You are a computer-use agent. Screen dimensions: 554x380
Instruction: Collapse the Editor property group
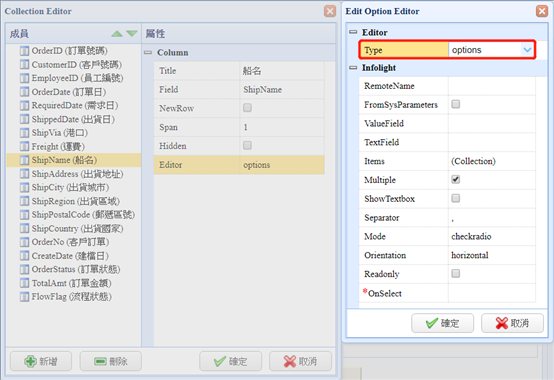pos(353,32)
